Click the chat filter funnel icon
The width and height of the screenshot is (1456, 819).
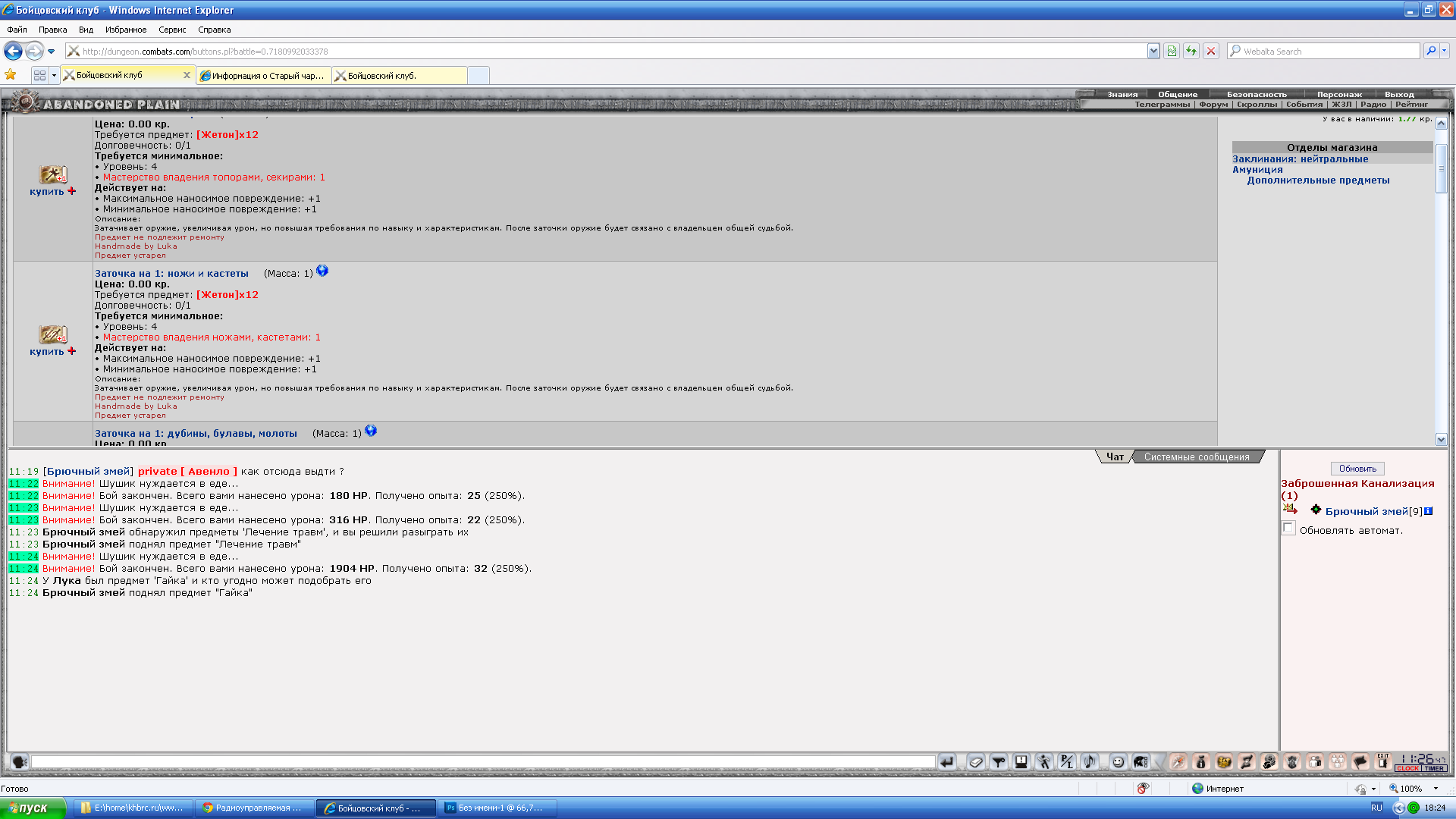pyautogui.click(x=999, y=762)
